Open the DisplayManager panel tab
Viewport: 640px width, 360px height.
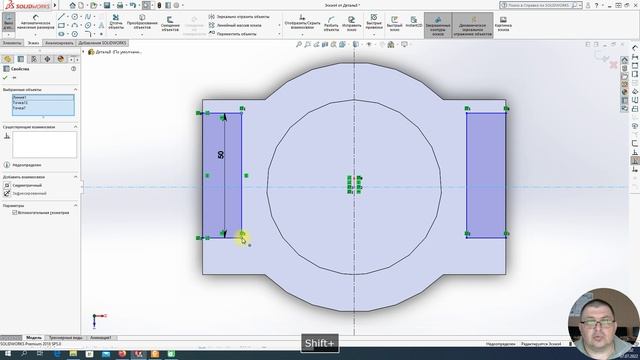[x=61, y=59]
